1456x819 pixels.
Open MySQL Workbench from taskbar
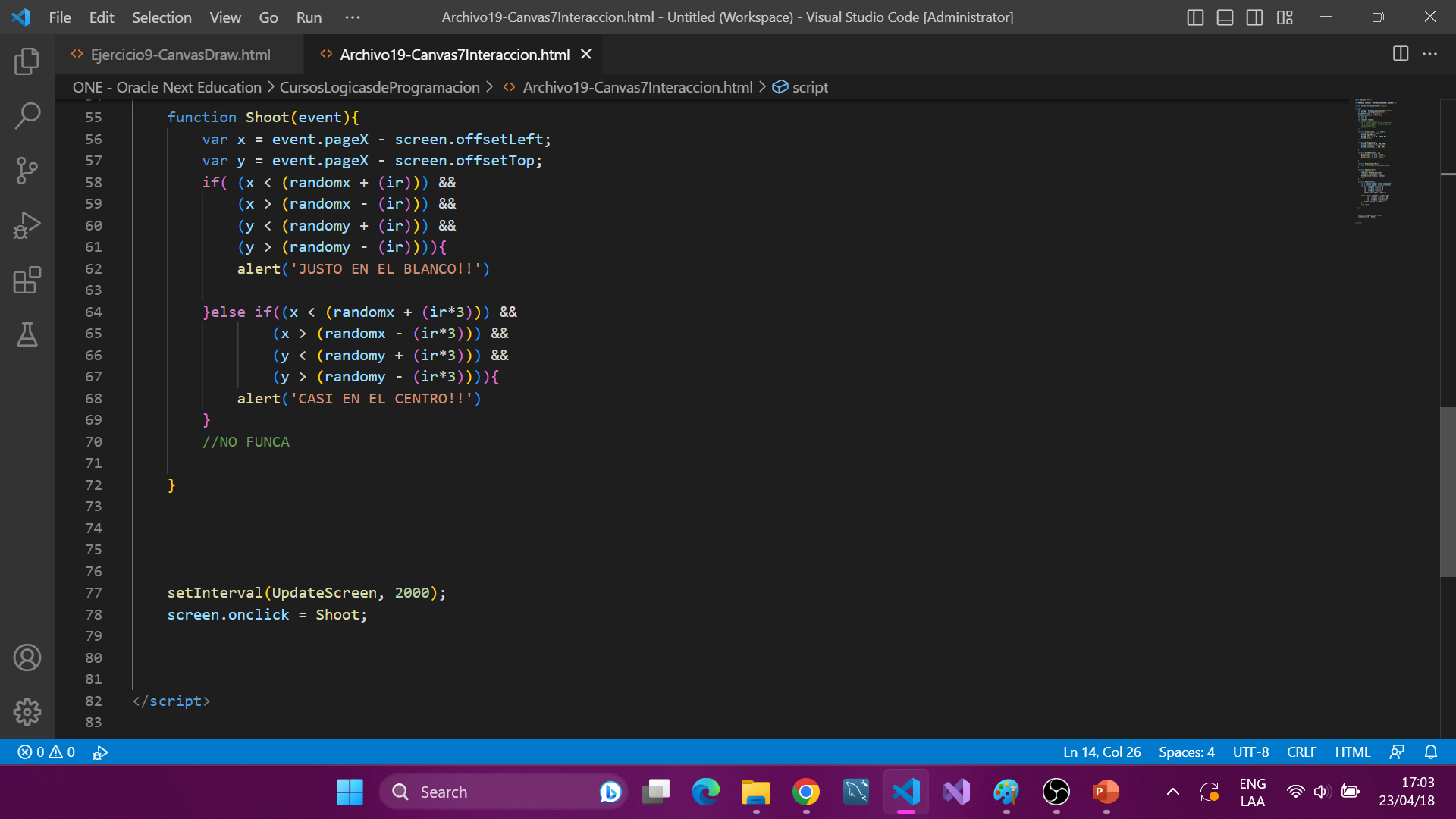(x=856, y=792)
